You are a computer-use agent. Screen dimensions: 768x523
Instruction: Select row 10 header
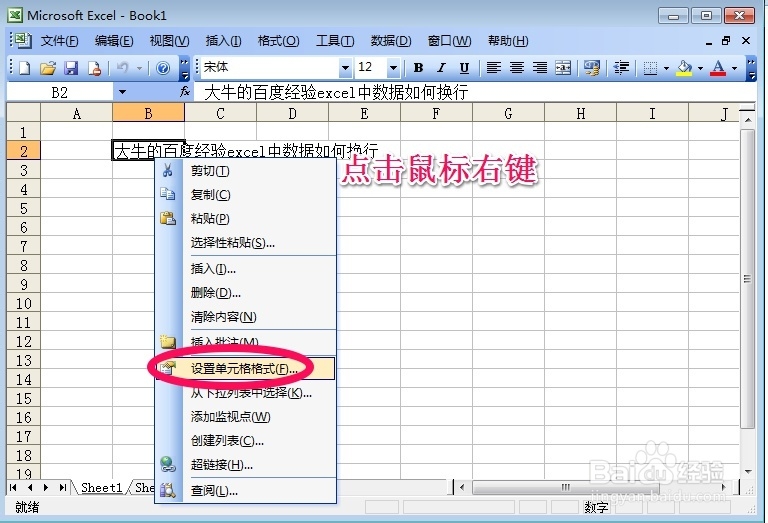pos(24,304)
